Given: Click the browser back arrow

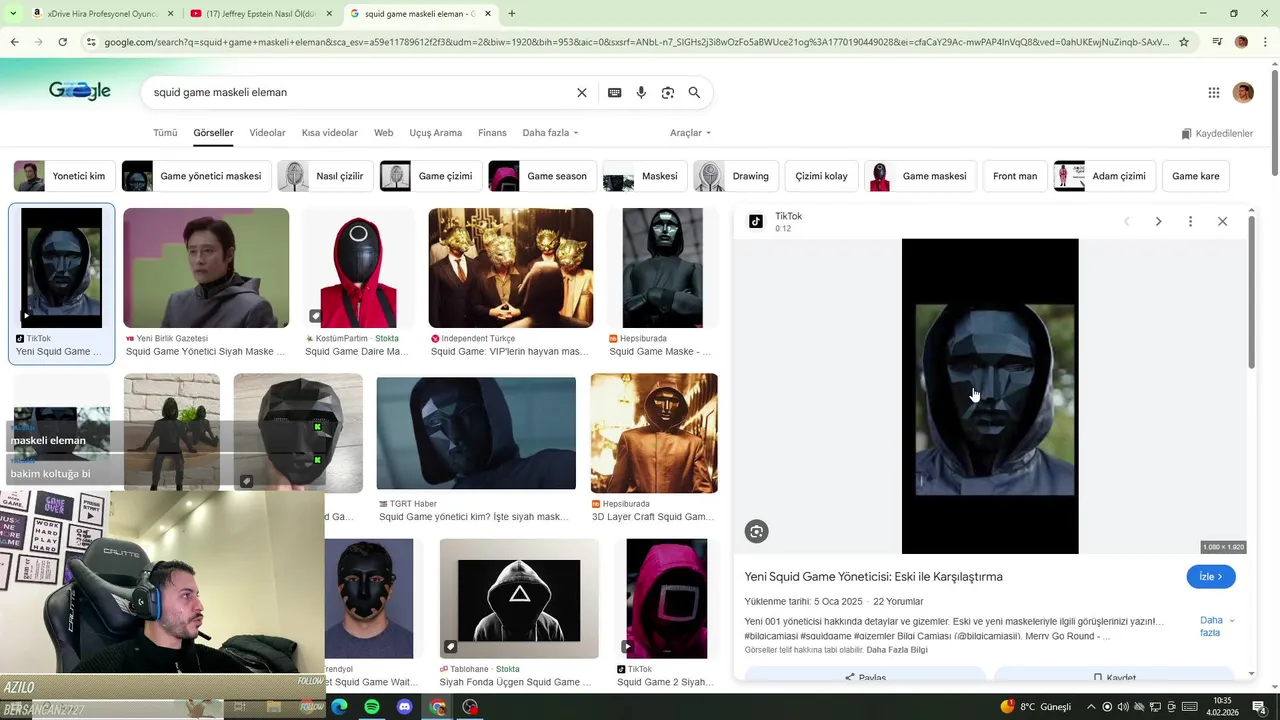Looking at the screenshot, I should (x=14, y=42).
